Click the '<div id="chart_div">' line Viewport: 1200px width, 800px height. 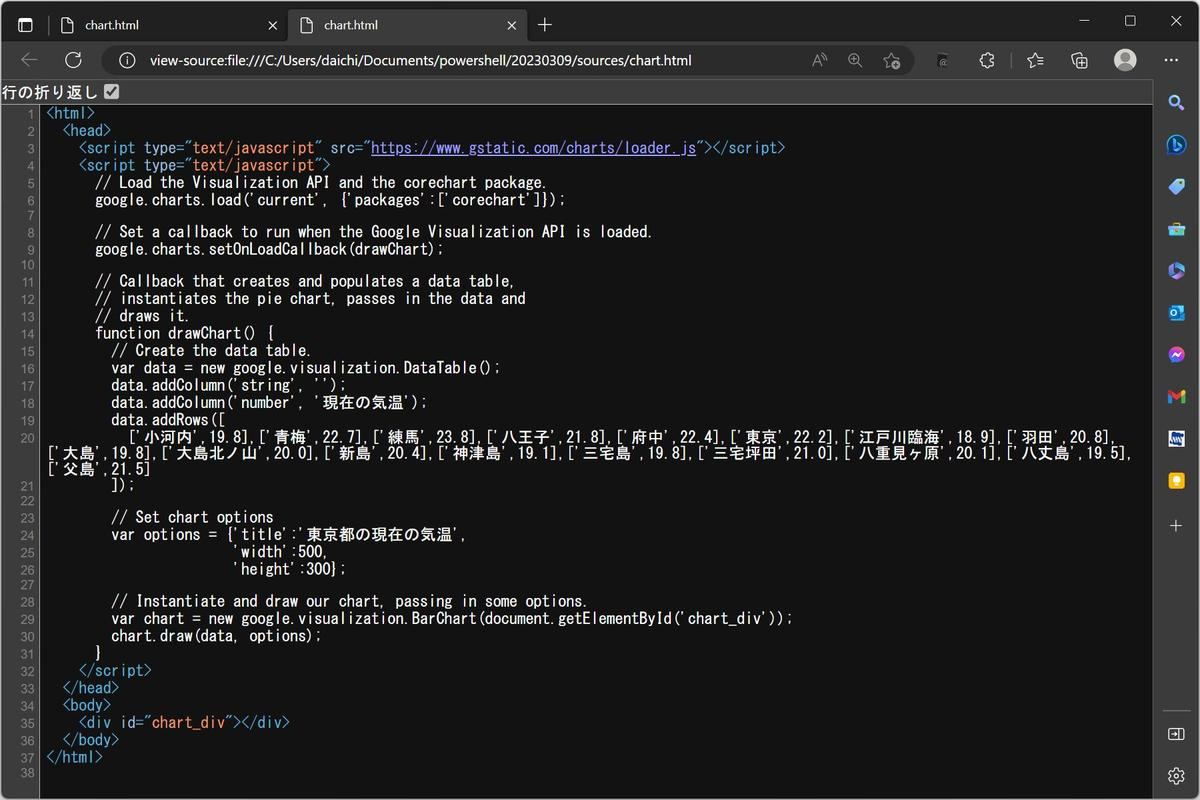(184, 721)
